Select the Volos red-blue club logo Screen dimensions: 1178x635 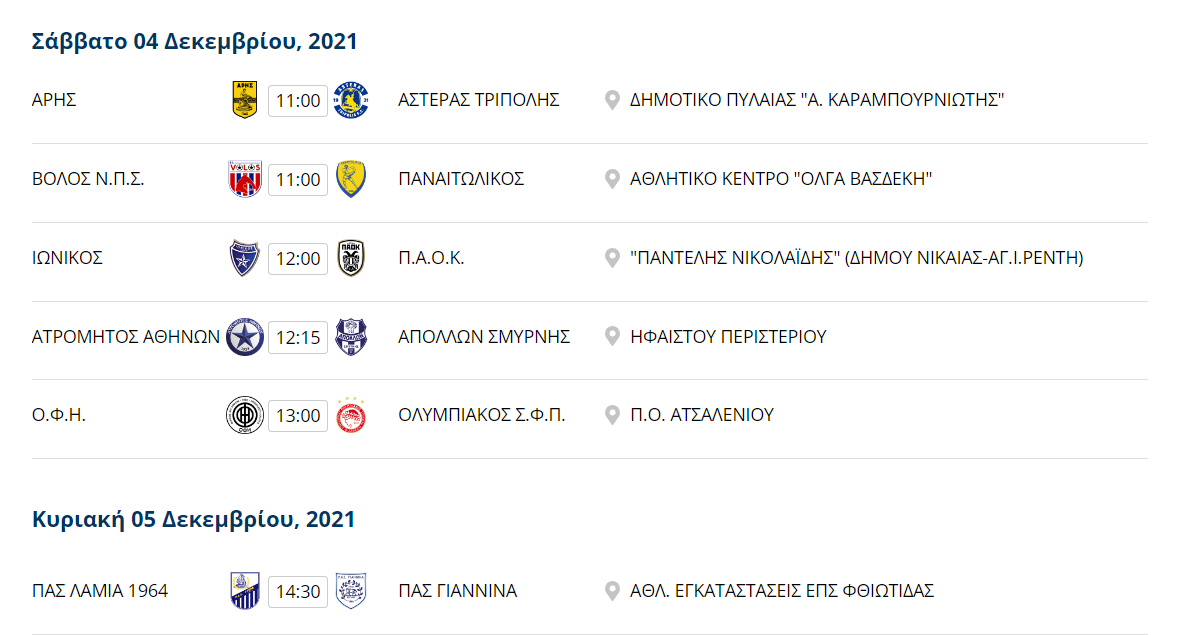(x=245, y=179)
